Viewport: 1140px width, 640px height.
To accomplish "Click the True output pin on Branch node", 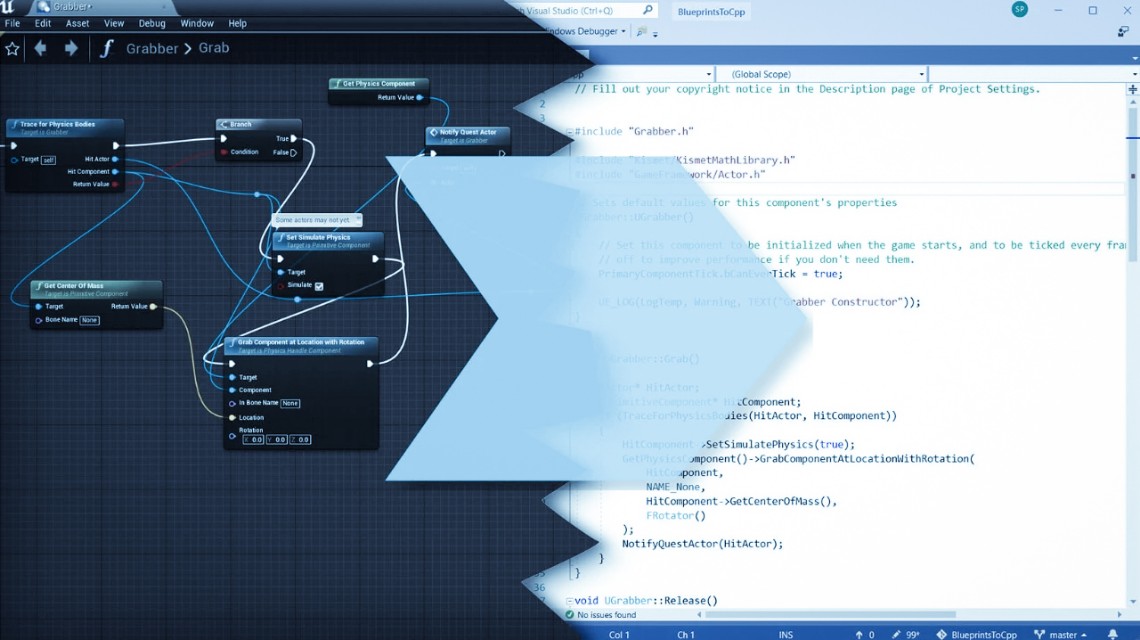I will point(294,138).
